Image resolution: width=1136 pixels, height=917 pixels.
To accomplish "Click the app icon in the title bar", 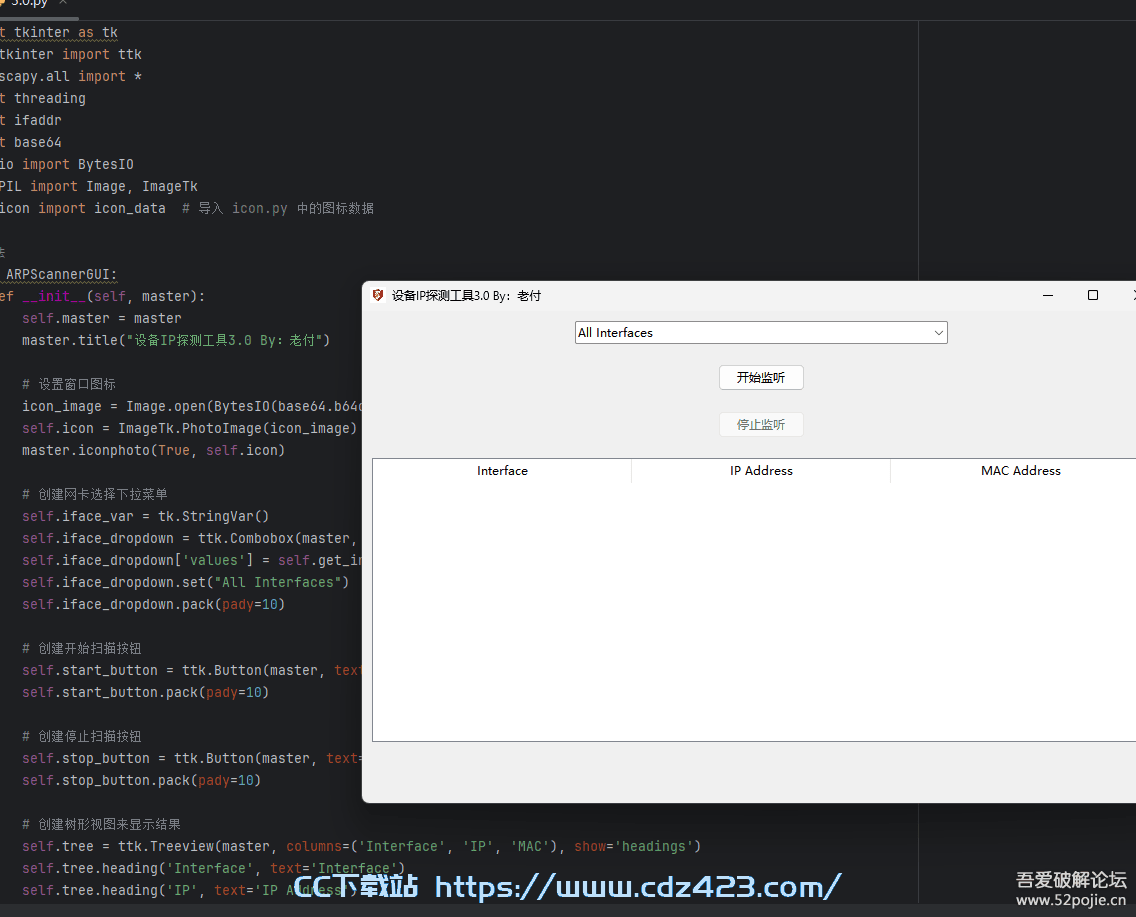I will (x=377, y=296).
